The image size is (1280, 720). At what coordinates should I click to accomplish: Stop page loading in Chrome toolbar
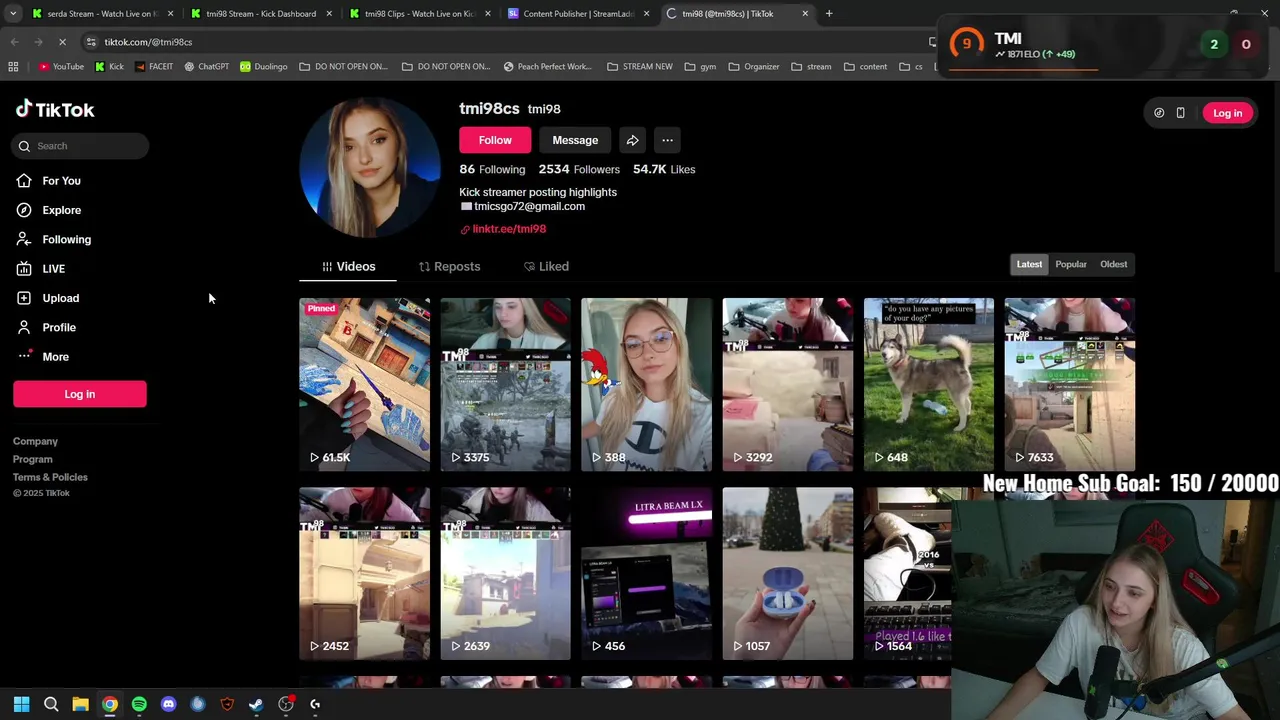(x=62, y=42)
